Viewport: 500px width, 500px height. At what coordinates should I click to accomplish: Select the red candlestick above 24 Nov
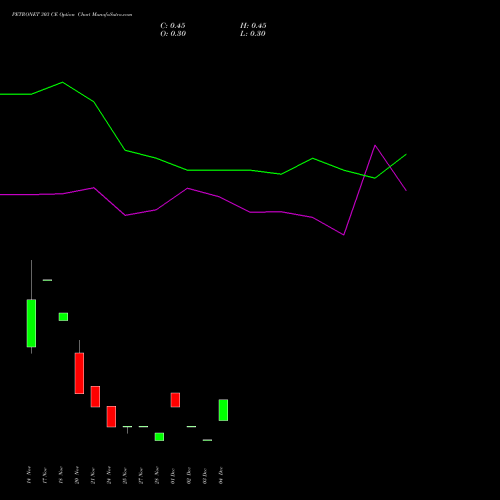(x=111, y=416)
